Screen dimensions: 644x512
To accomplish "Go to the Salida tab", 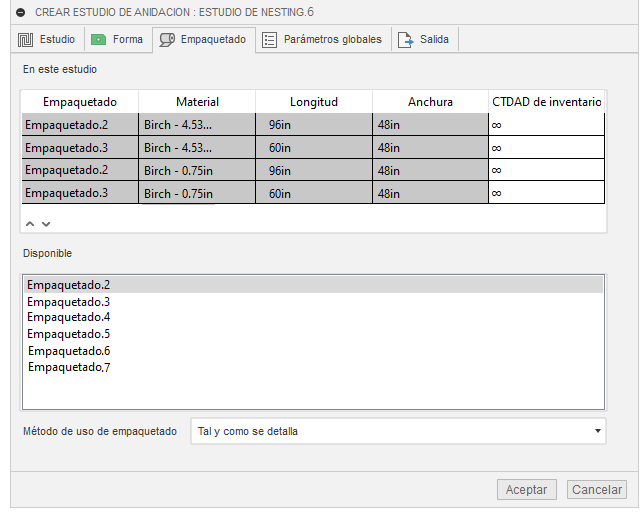I will coord(425,39).
